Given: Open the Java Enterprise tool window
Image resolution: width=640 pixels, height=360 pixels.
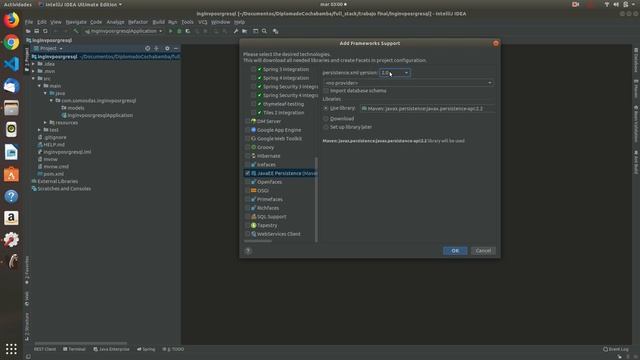Looking at the screenshot, I should tap(111, 349).
